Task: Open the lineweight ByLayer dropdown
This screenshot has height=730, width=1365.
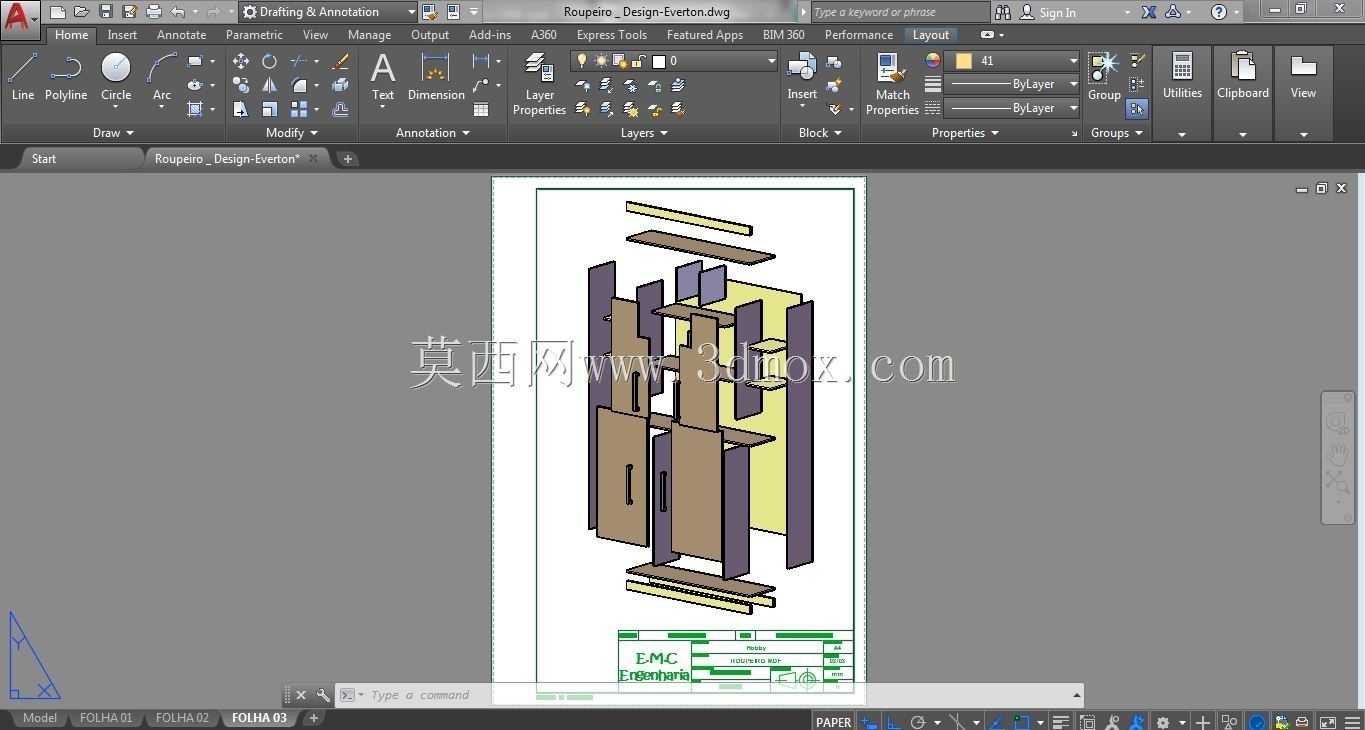Action: coord(1013,84)
